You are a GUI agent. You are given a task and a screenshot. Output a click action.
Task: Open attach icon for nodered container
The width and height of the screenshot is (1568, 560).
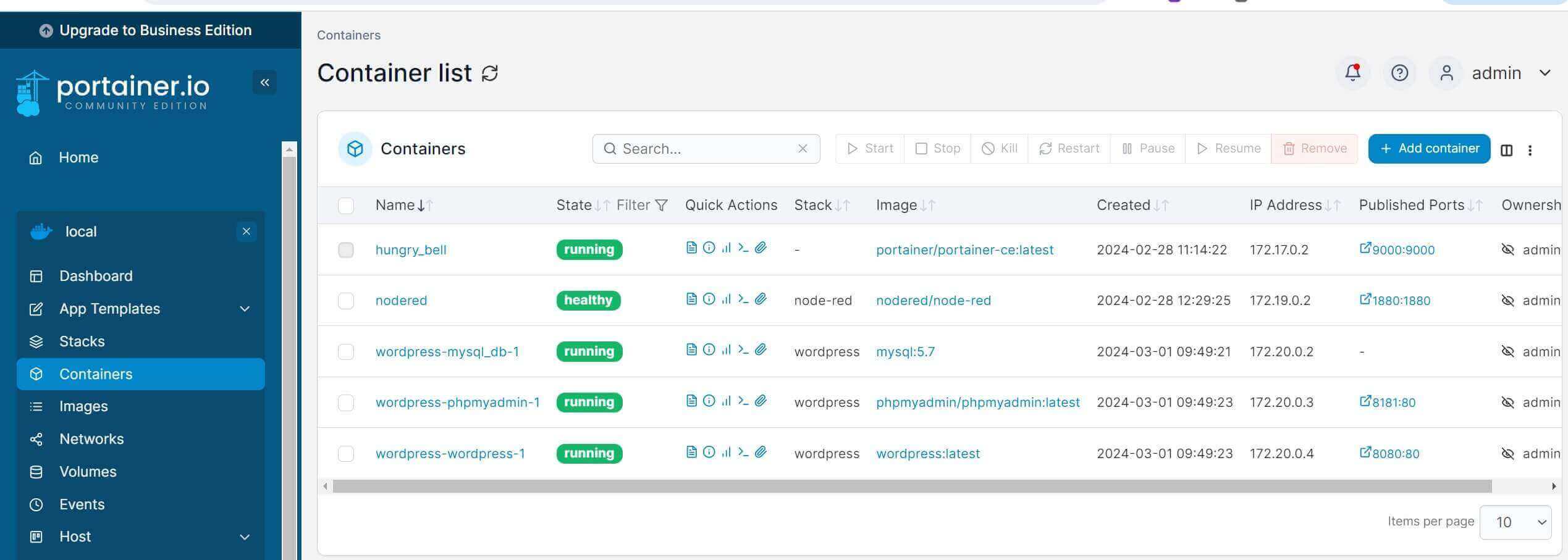[761, 299]
